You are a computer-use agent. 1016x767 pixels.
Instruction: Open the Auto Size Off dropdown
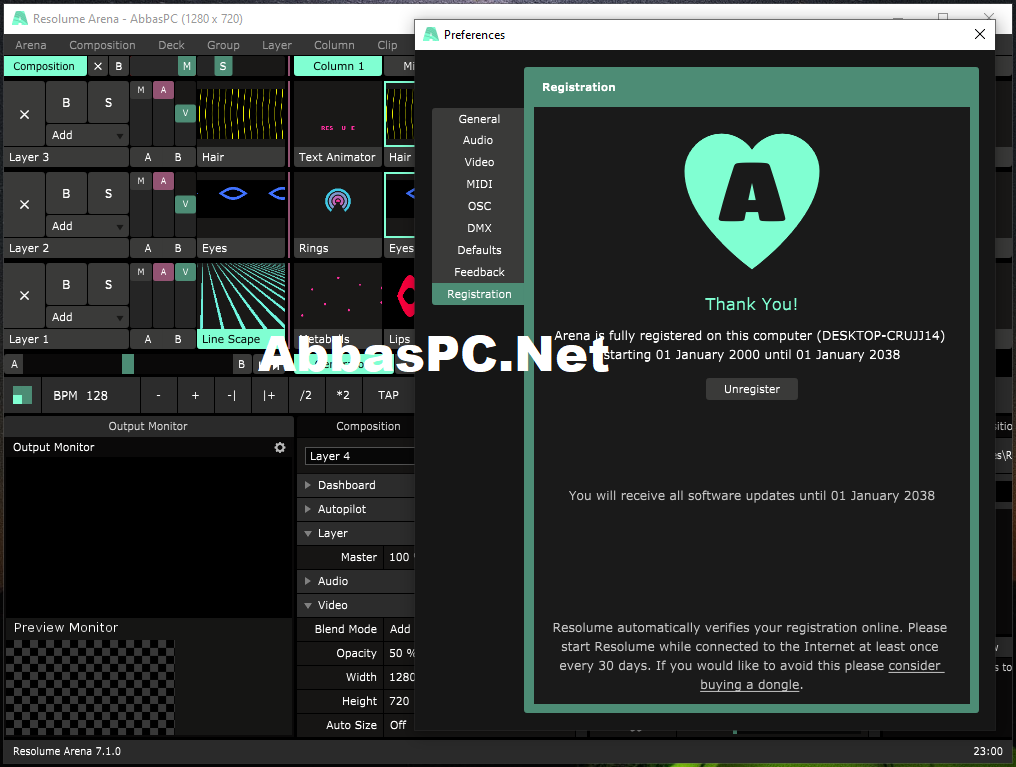pyautogui.click(x=400, y=725)
